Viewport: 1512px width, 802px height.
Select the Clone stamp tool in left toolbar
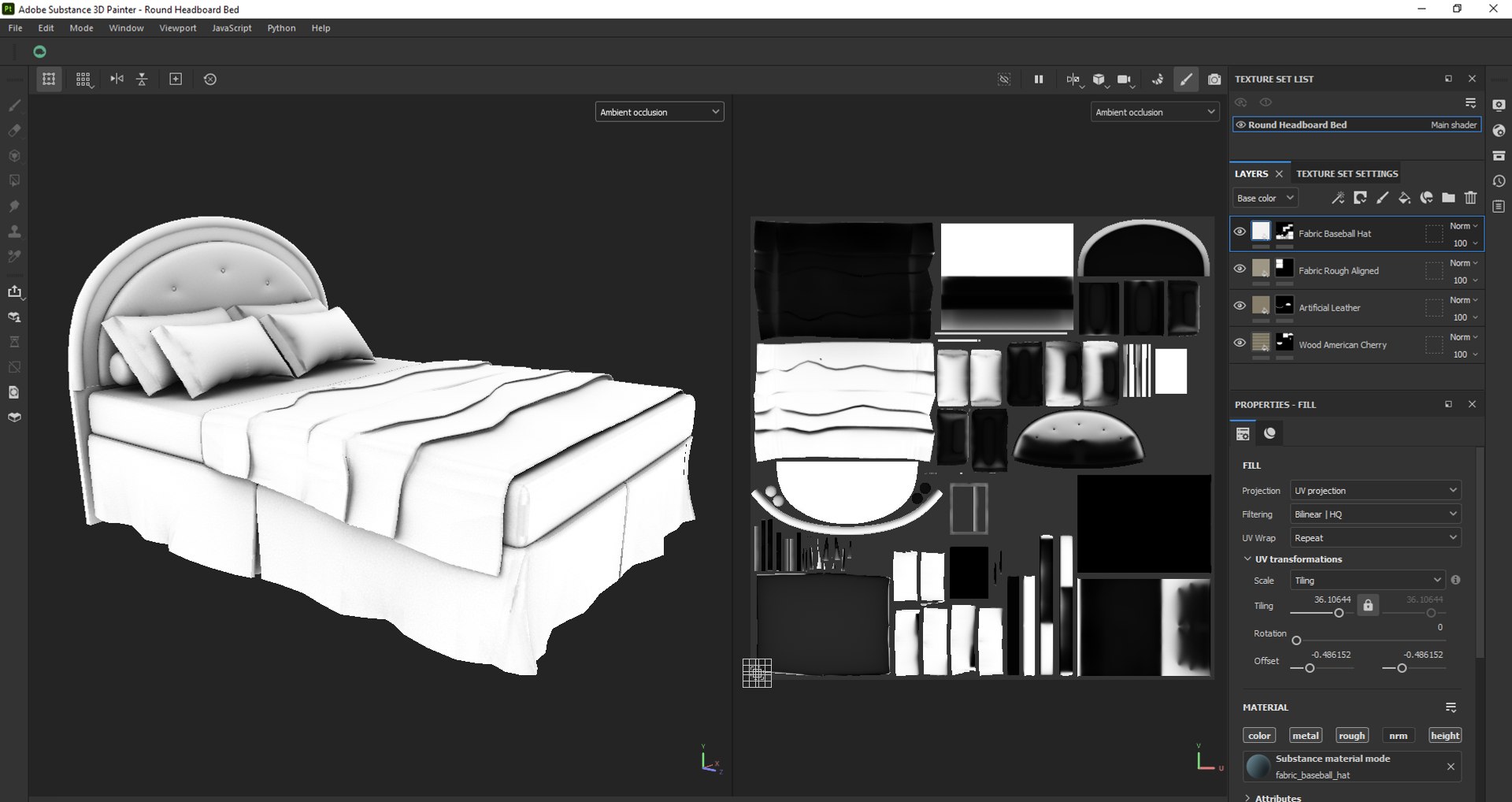pyautogui.click(x=14, y=232)
